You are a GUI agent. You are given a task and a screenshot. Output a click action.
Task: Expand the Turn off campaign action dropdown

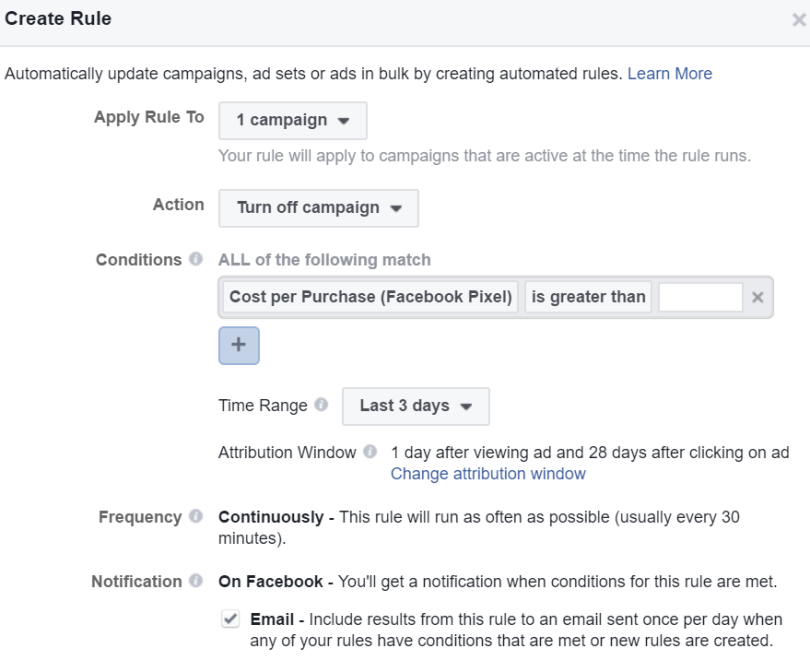coord(318,208)
